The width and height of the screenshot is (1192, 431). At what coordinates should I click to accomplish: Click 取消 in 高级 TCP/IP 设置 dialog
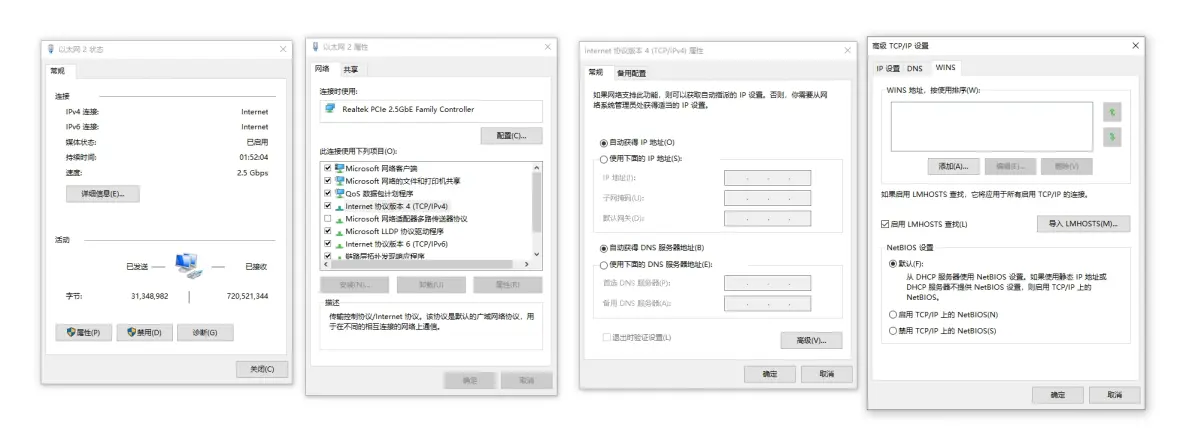(1114, 395)
